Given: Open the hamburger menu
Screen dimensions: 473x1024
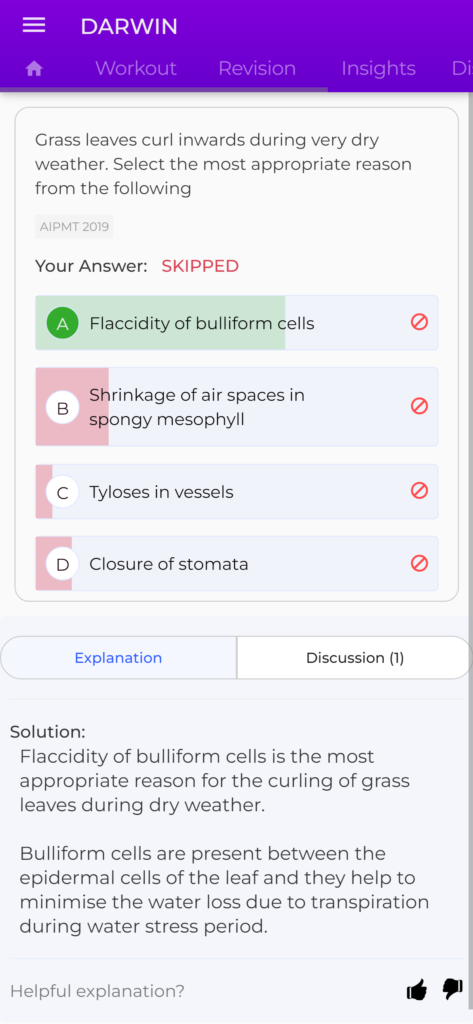Looking at the screenshot, I should (x=34, y=25).
